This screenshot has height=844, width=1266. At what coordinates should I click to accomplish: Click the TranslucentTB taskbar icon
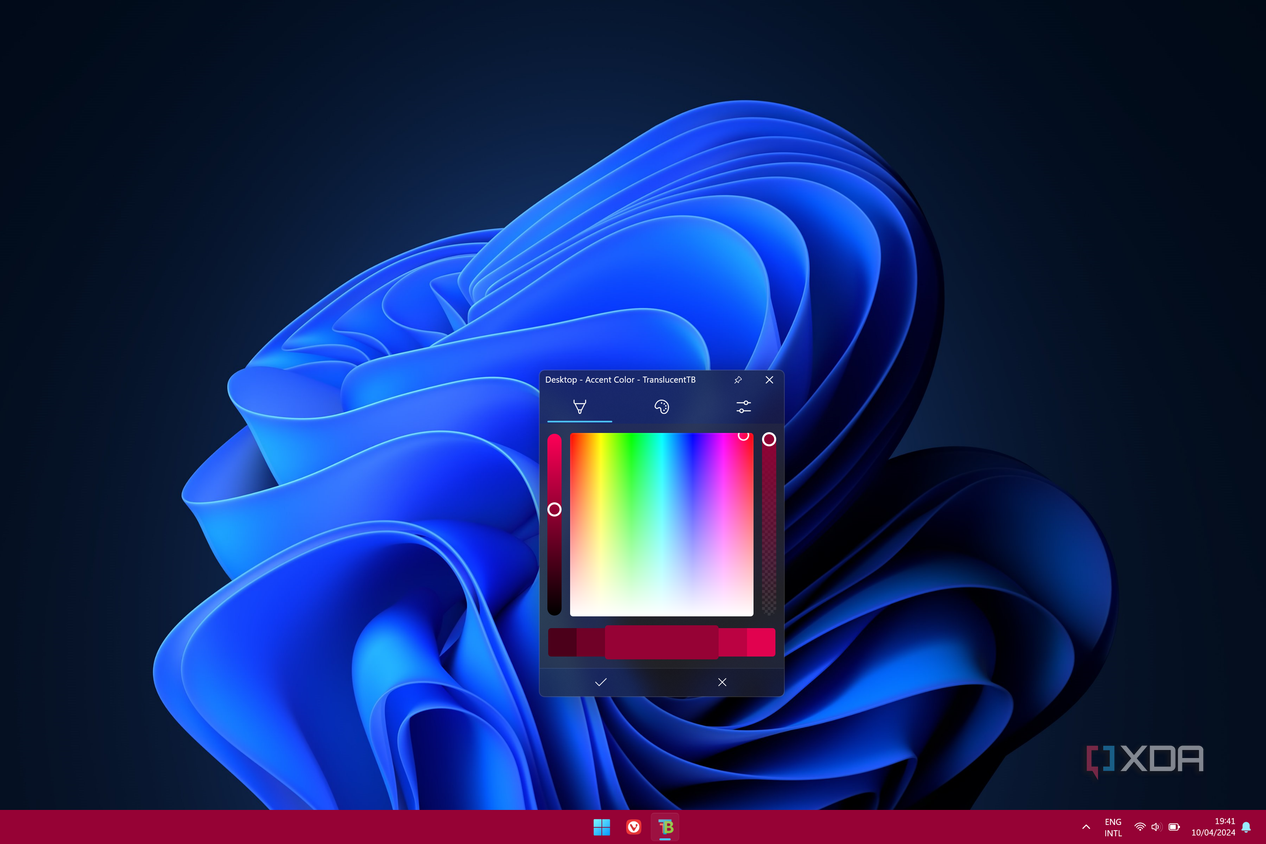(665, 827)
